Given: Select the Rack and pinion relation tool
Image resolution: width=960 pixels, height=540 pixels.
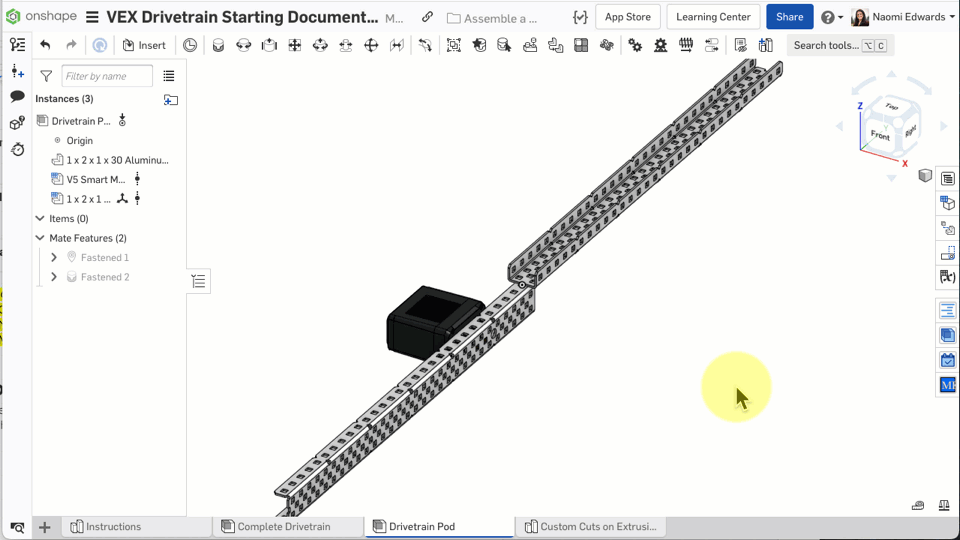Looking at the screenshot, I should tap(661, 45).
